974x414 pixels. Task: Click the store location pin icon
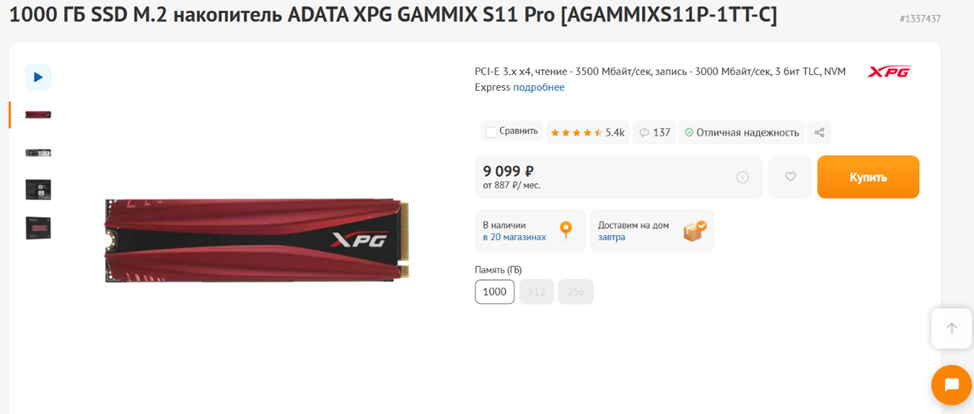click(x=565, y=231)
